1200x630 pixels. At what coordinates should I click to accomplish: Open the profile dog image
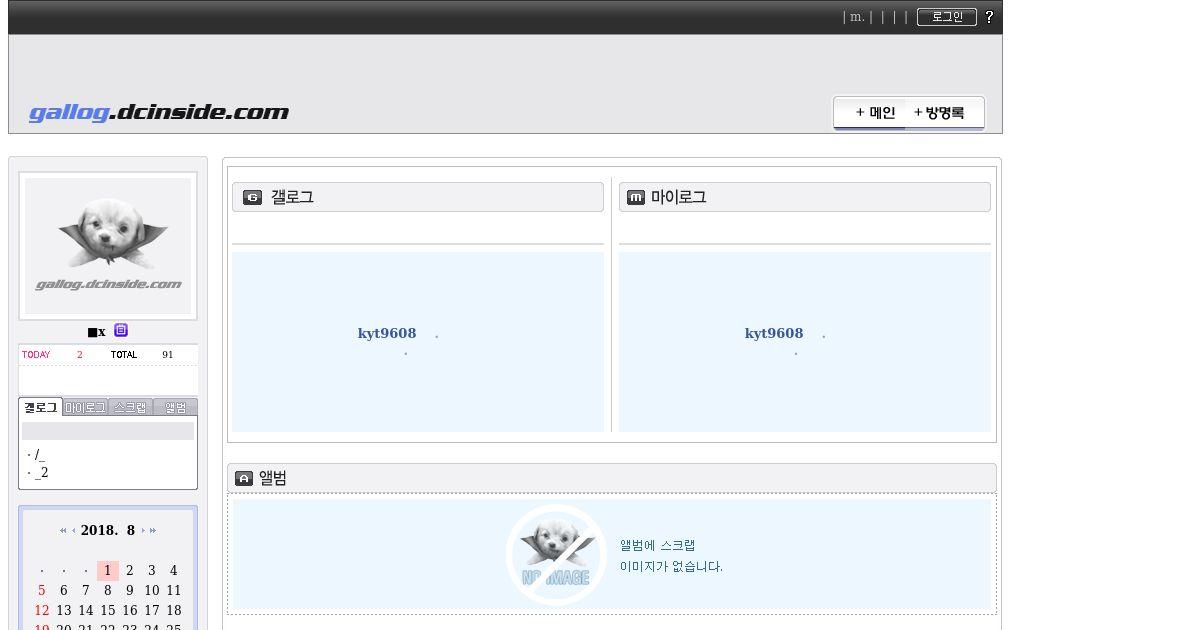108,246
